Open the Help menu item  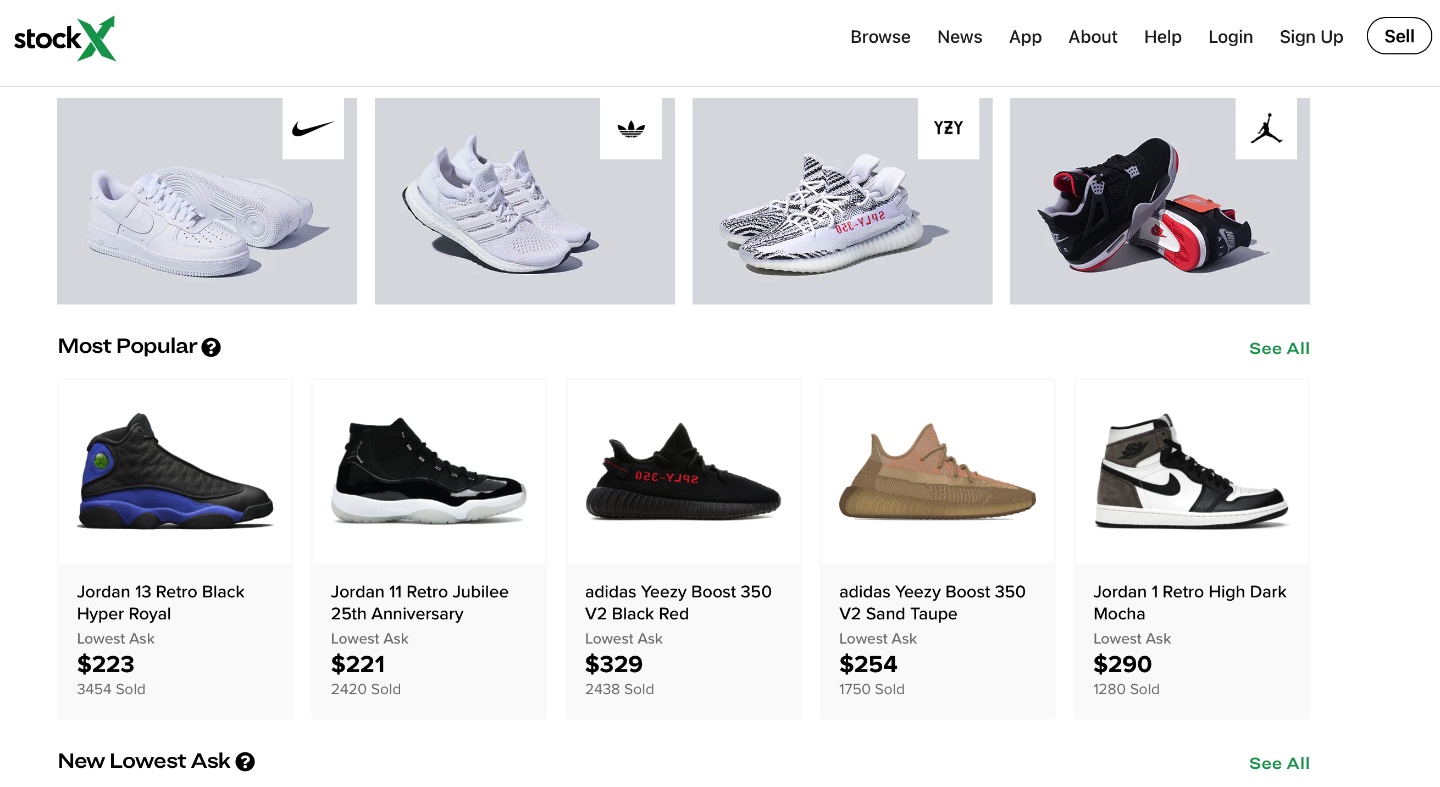pyautogui.click(x=1162, y=37)
